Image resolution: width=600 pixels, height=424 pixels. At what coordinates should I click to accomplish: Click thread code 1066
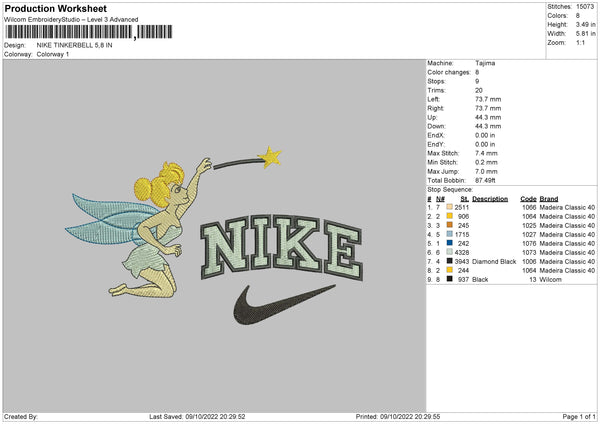point(529,207)
